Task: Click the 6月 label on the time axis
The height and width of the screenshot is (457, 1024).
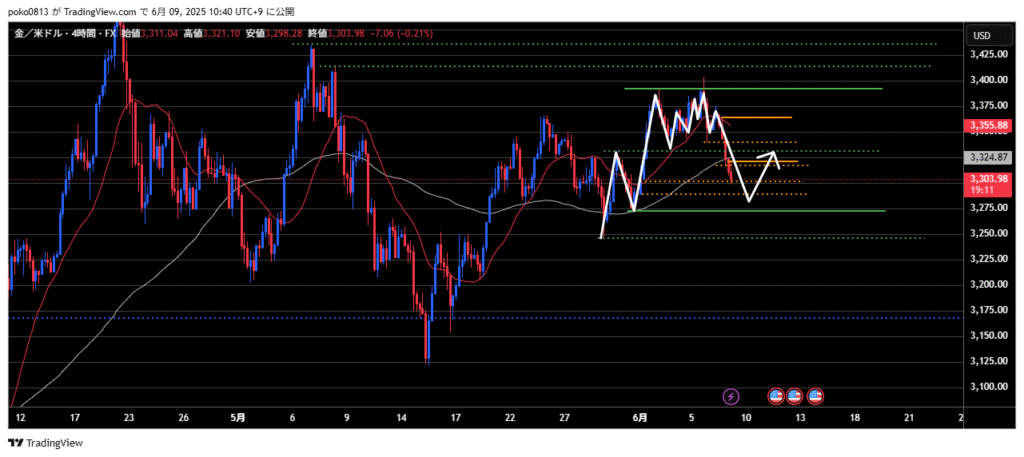Action: click(x=640, y=416)
